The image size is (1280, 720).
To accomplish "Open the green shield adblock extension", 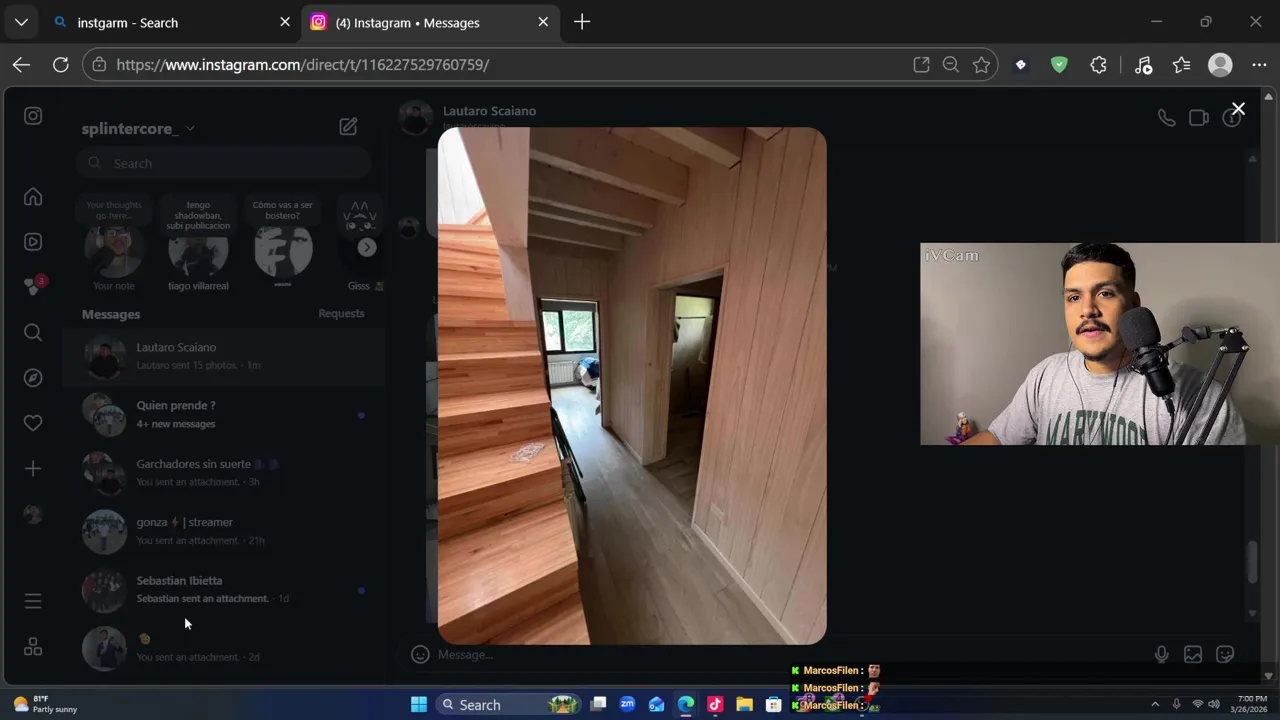I will (1059, 65).
